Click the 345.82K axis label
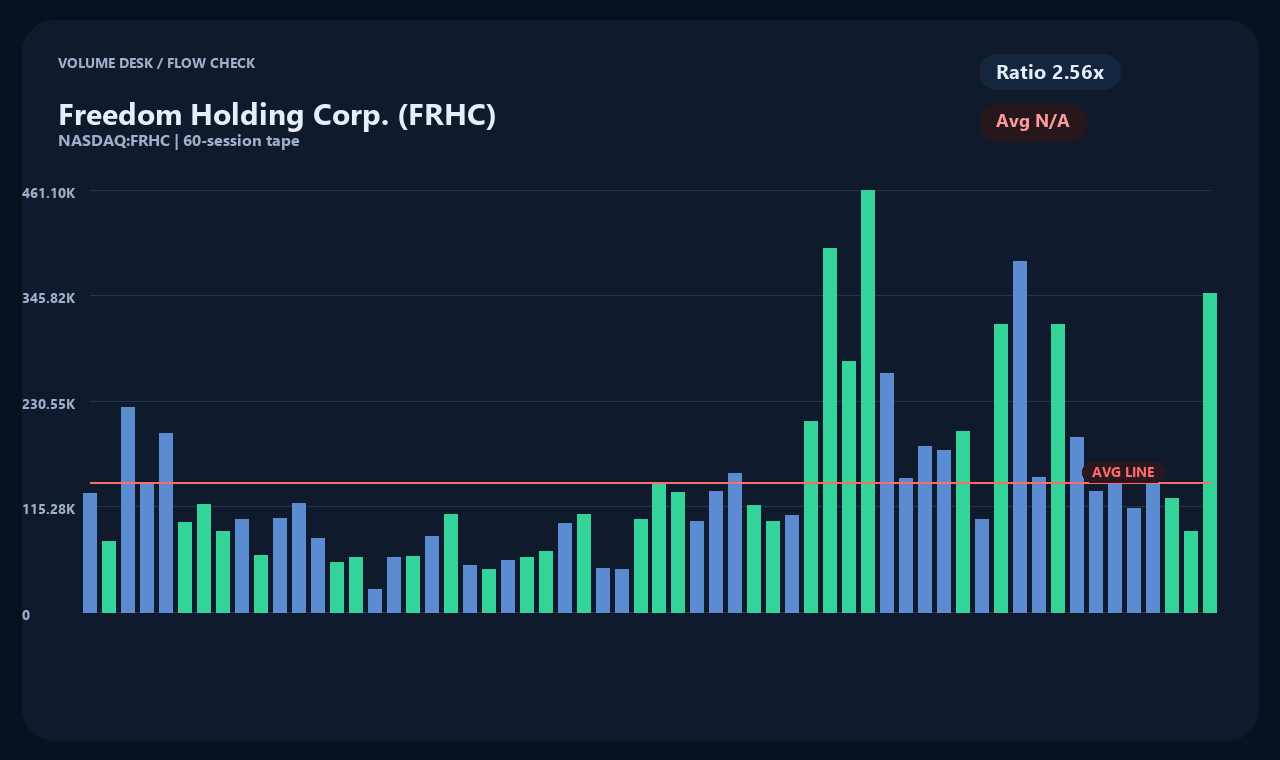 click(48, 298)
